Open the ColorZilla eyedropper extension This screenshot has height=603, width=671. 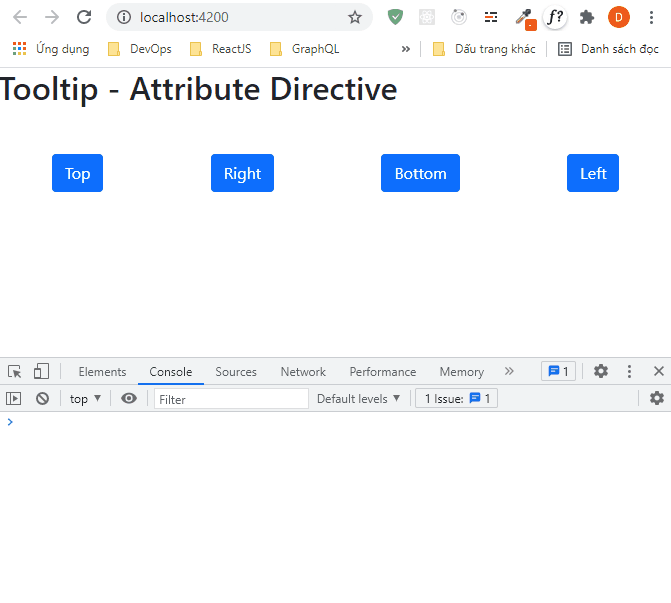coord(525,18)
